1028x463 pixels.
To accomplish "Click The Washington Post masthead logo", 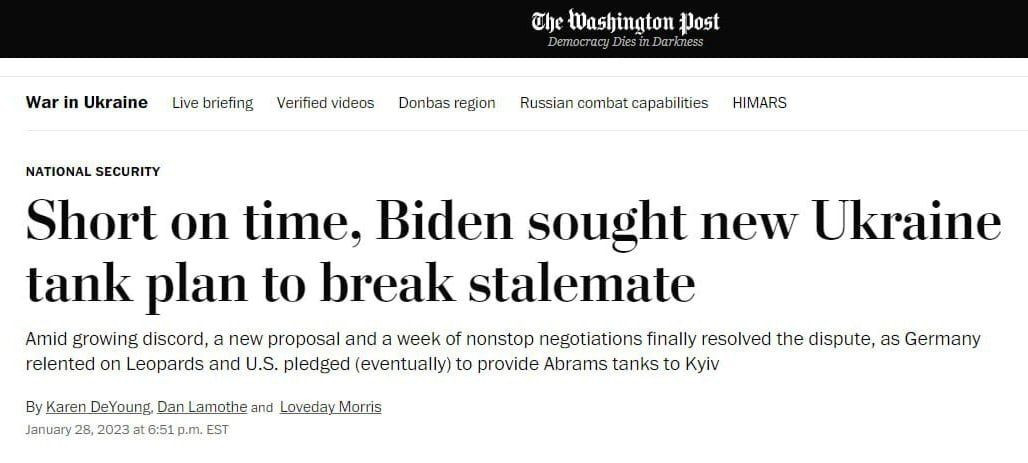I will pyautogui.click(x=625, y=21).
